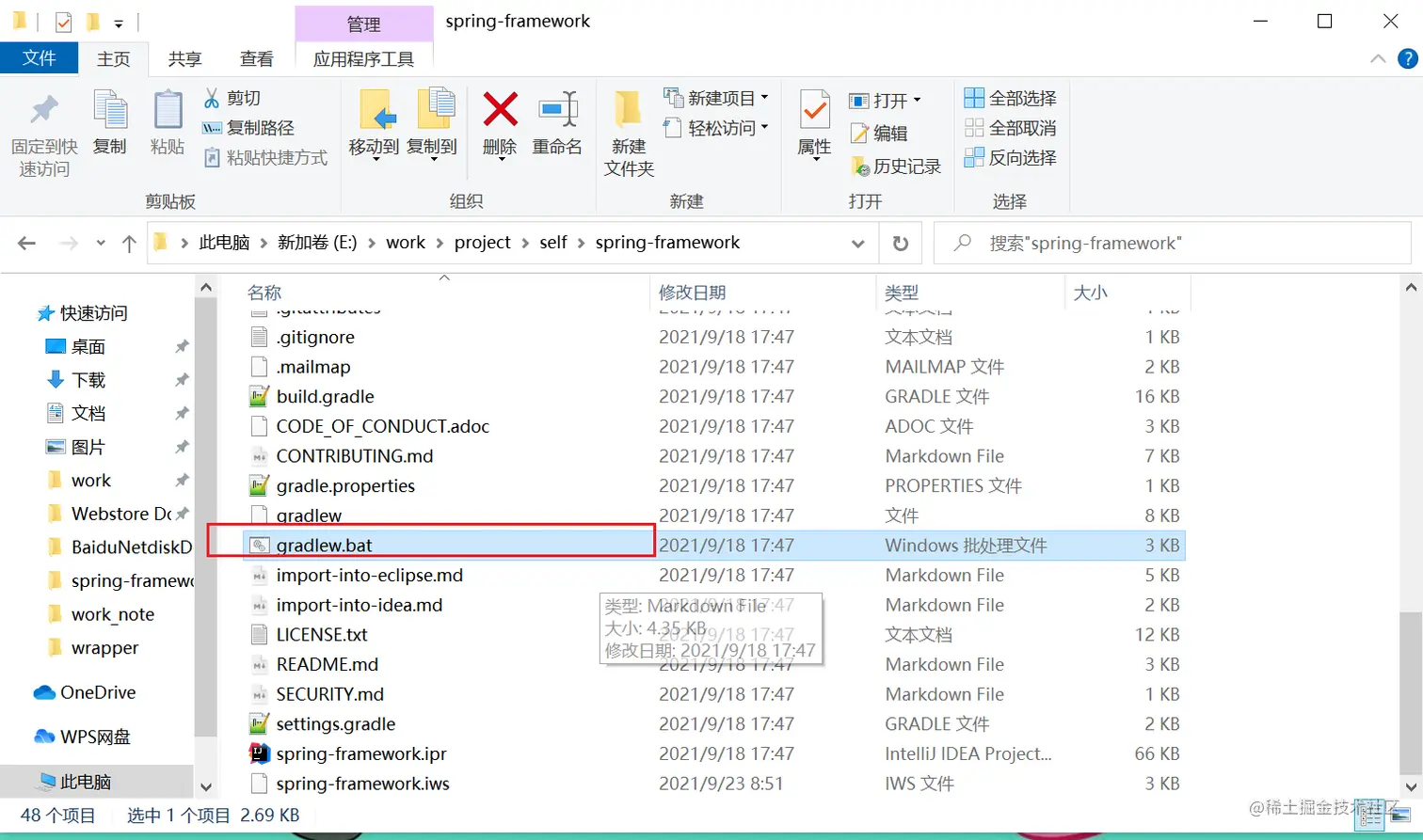
Task: Select gradlew.bat file
Action: click(712, 545)
